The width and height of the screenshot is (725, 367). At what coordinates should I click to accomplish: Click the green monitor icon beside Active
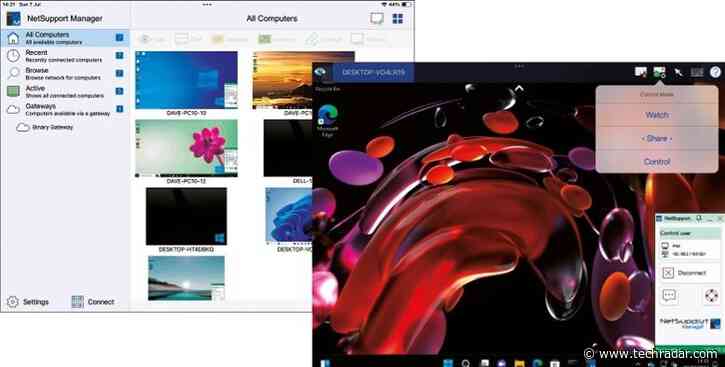[x=13, y=91]
